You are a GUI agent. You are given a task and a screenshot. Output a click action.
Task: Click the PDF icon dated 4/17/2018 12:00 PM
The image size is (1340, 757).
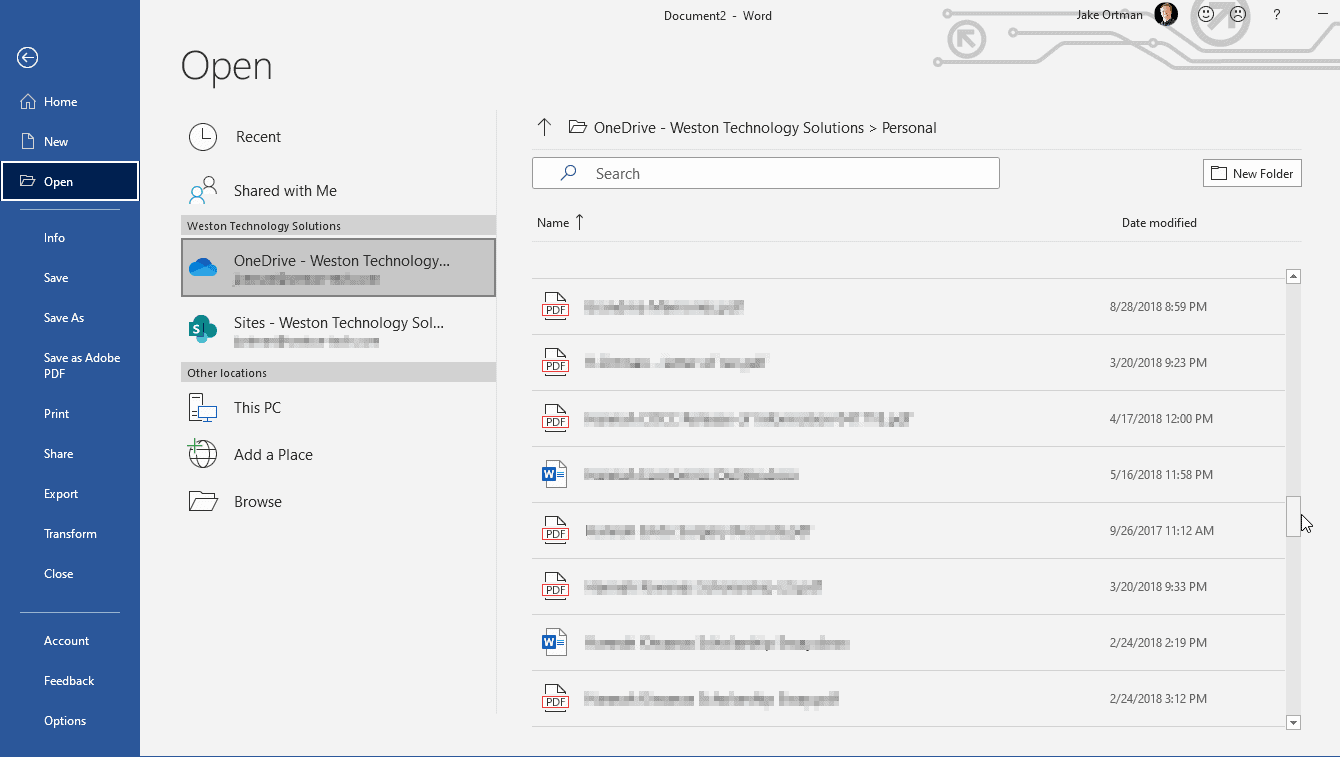click(555, 418)
